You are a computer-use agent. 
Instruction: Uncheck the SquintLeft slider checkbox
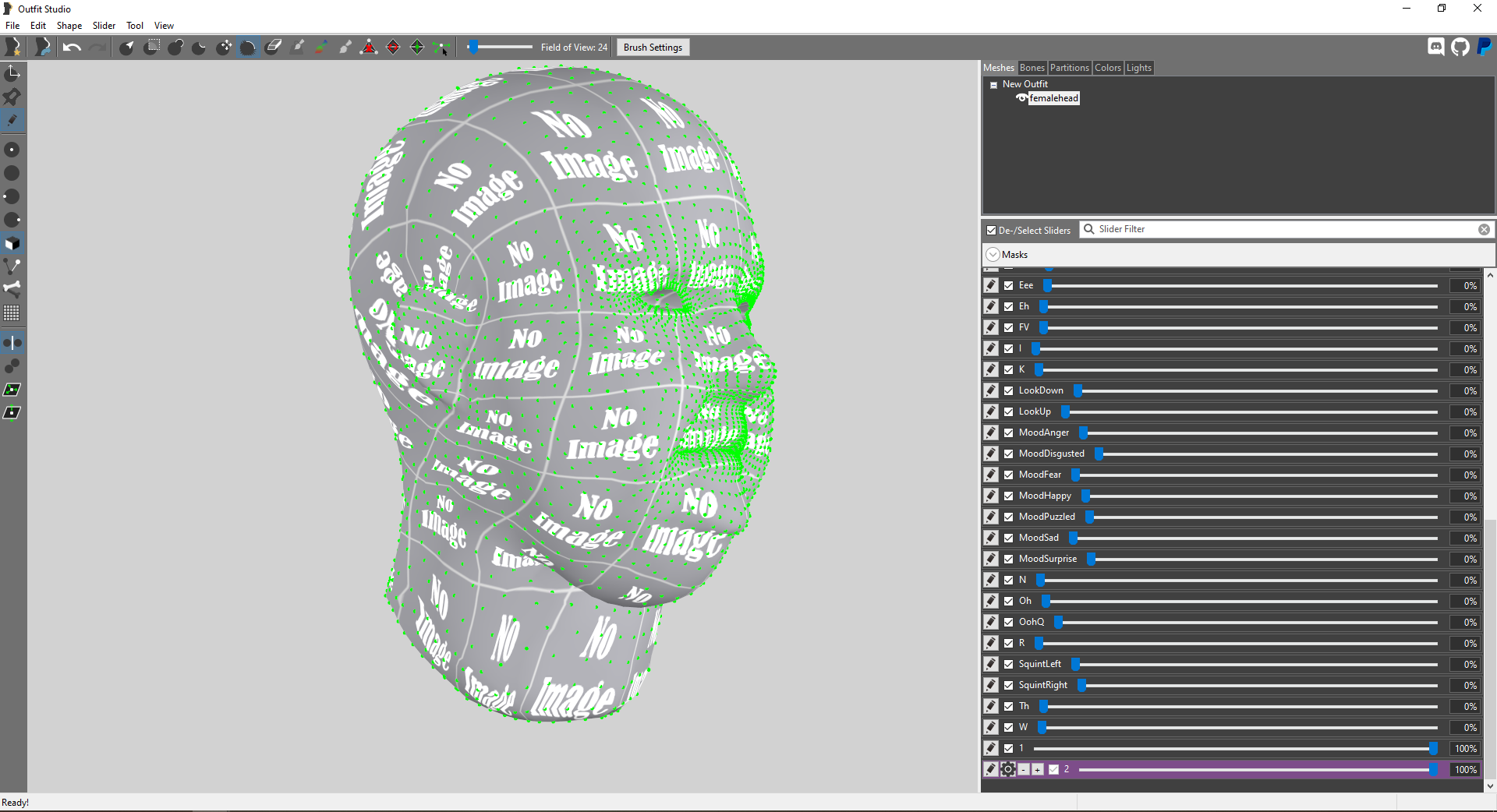click(x=1009, y=665)
